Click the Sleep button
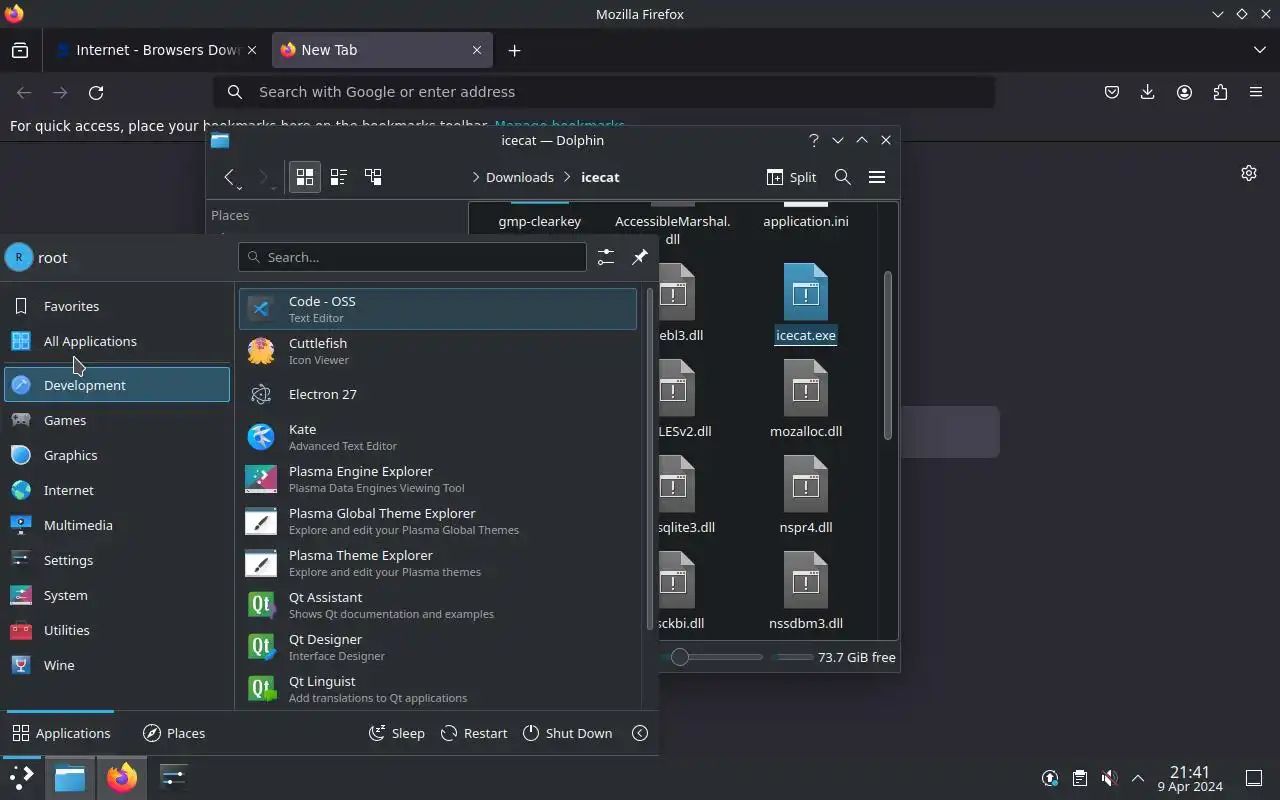This screenshot has width=1280, height=800. pos(397,733)
